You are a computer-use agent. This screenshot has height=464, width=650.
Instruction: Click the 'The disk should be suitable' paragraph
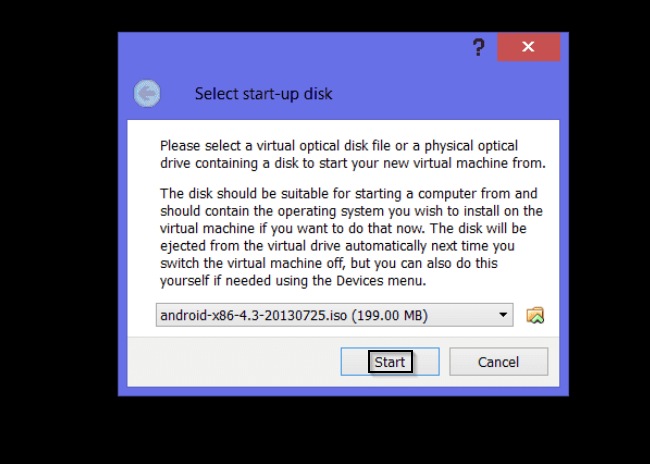pos(352,237)
